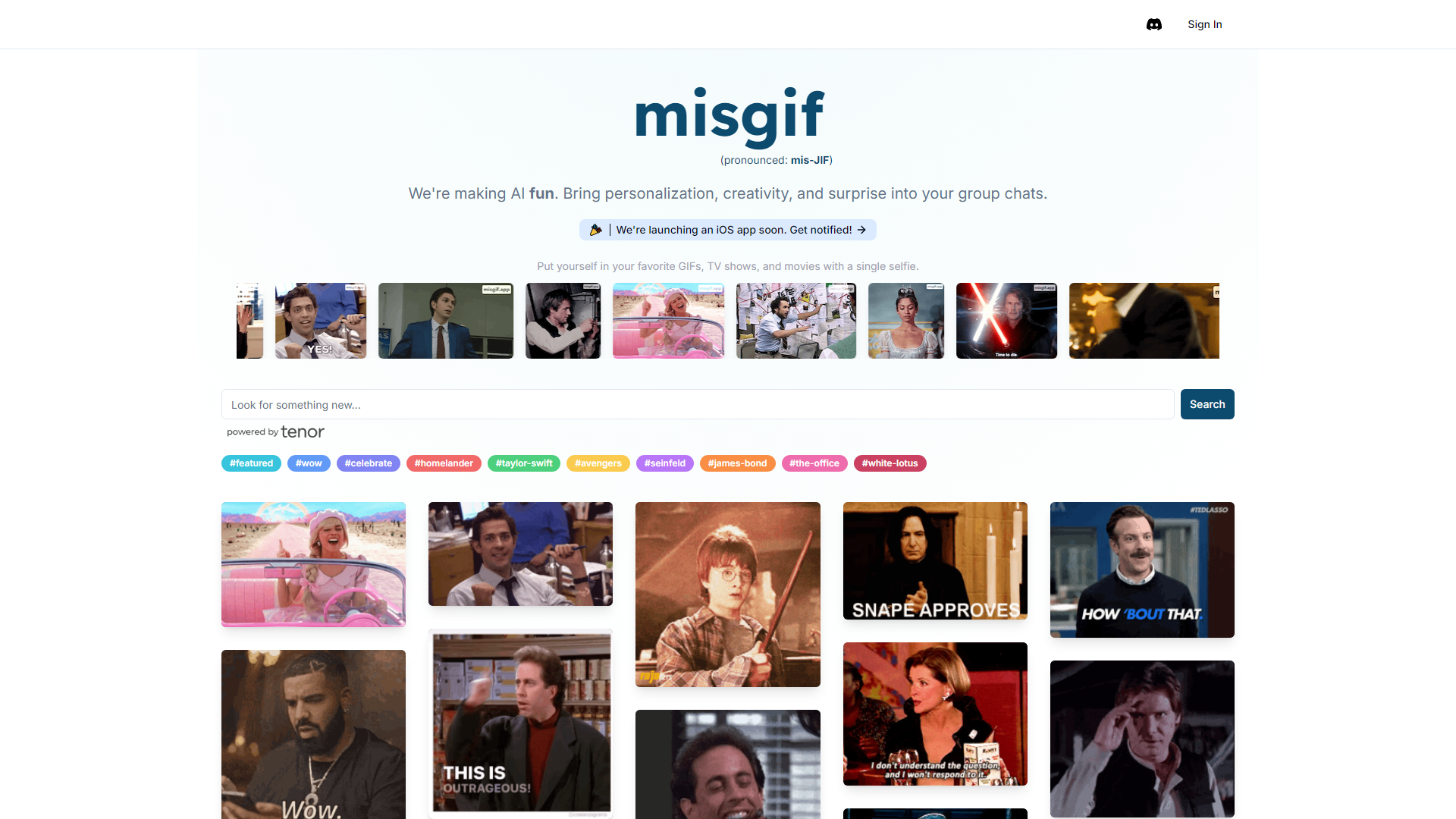
Task: Select the #featured tab filter
Action: point(251,462)
